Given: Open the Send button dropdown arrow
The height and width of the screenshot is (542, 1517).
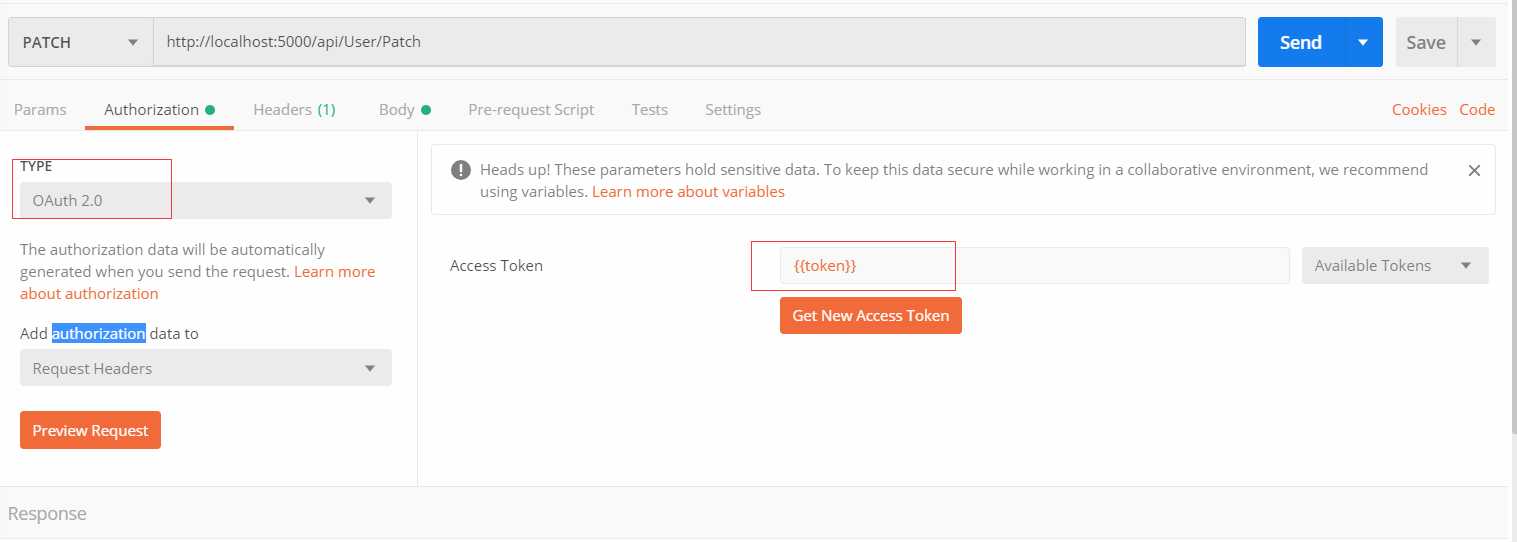Looking at the screenshot, I should click(1362, 42).
